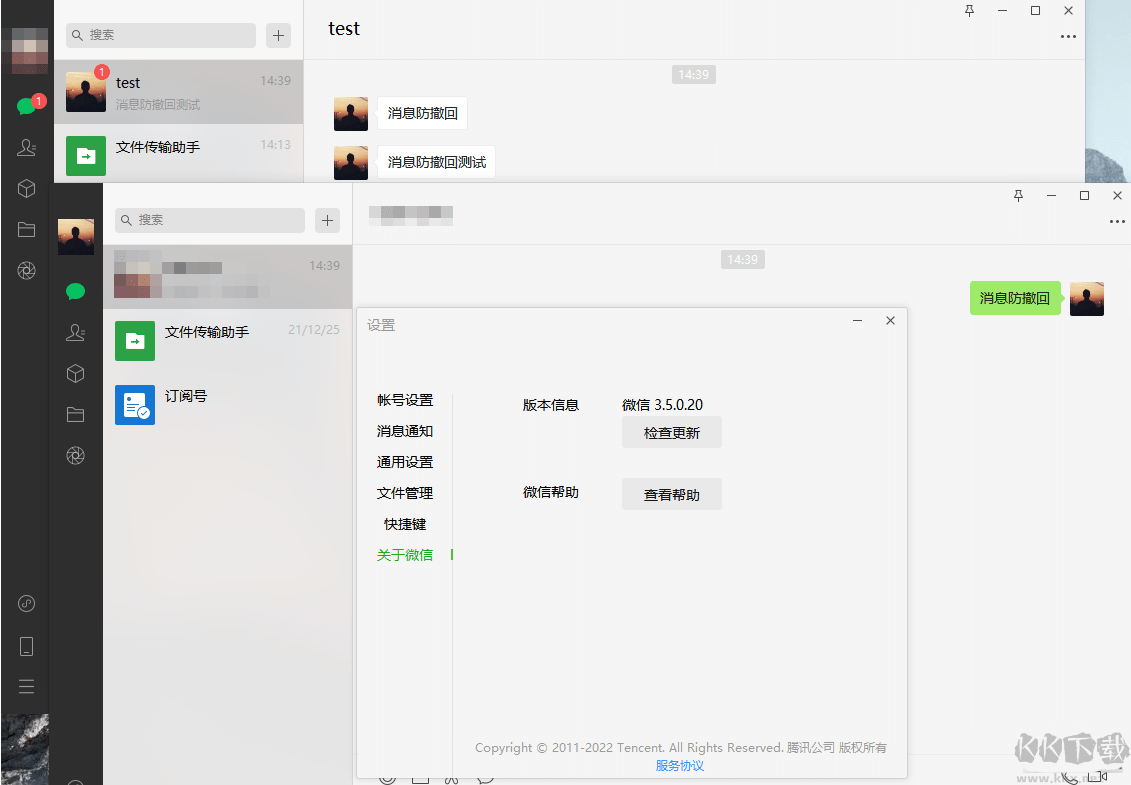
Task: Switch to the 消息通知 settings section
Action: [x=405, y=431]
